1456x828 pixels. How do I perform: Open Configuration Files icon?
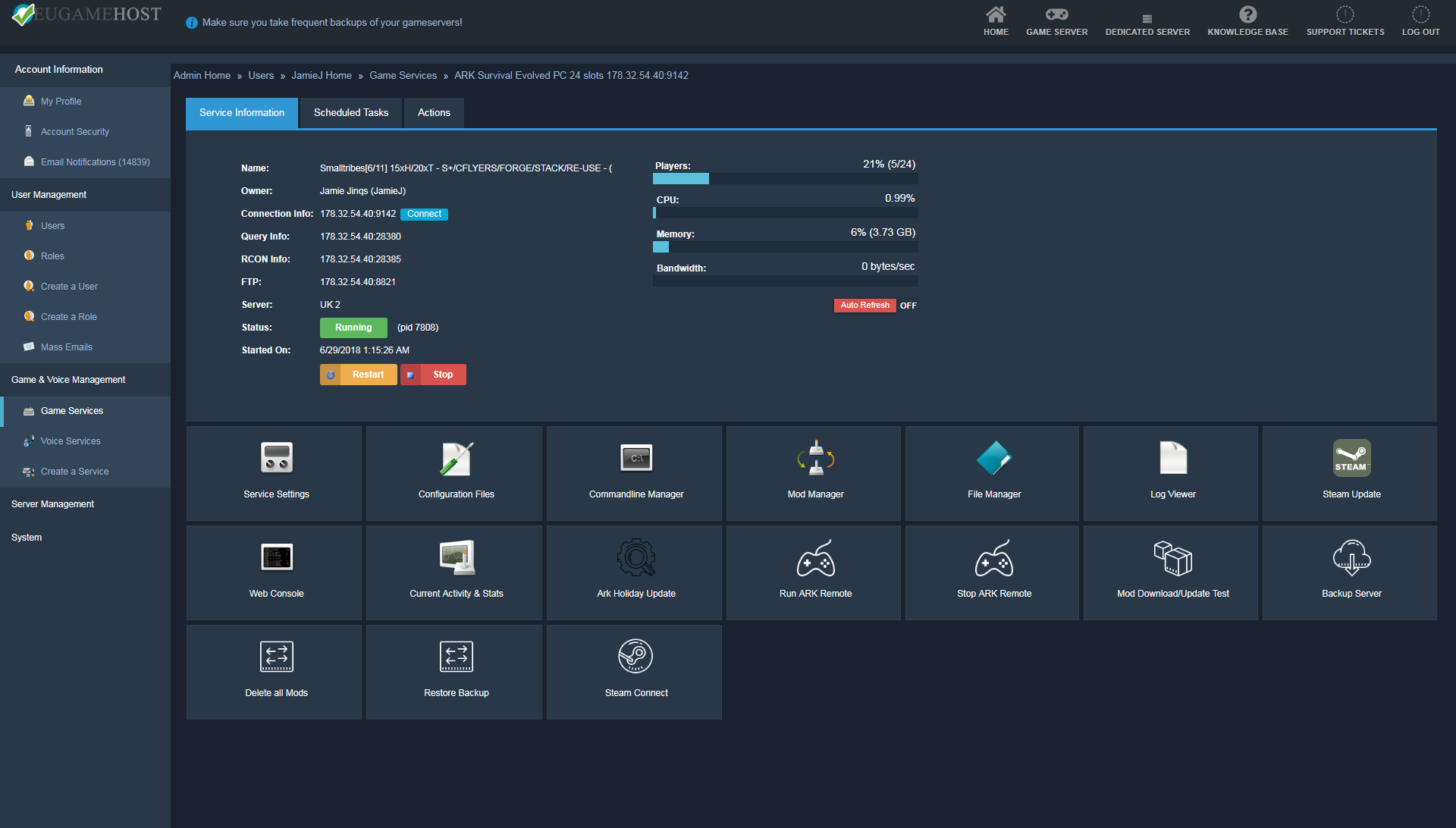click(456, 458)
